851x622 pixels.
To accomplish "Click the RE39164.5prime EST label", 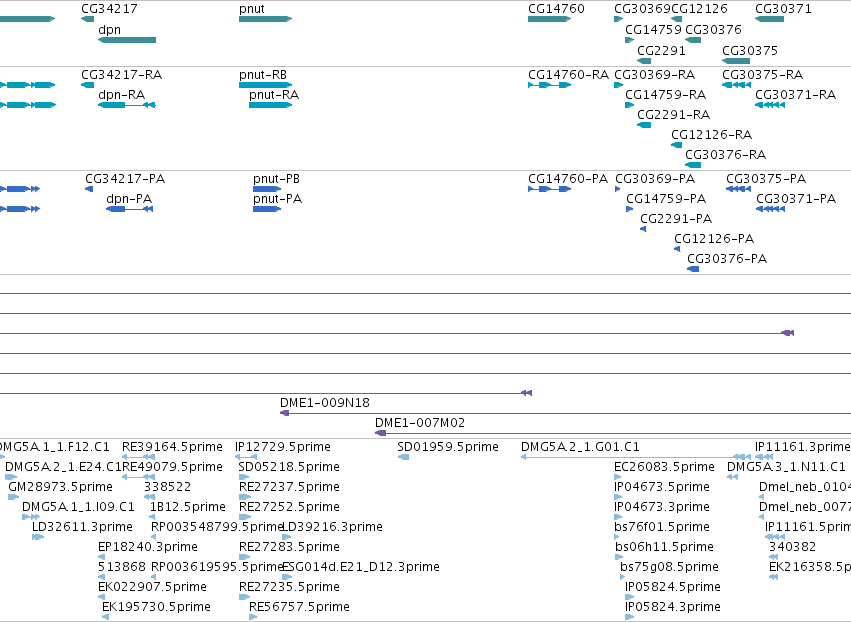I will (x=172, y=447).
